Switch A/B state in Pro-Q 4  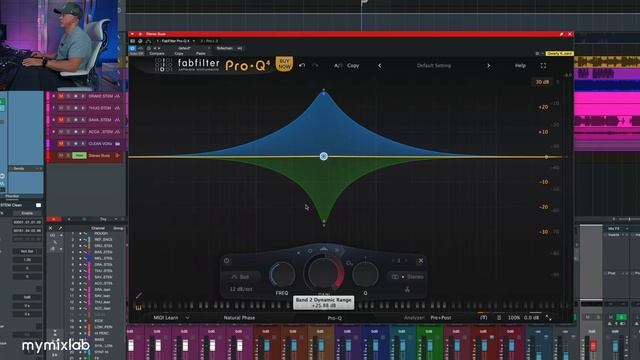pos(338,65)
